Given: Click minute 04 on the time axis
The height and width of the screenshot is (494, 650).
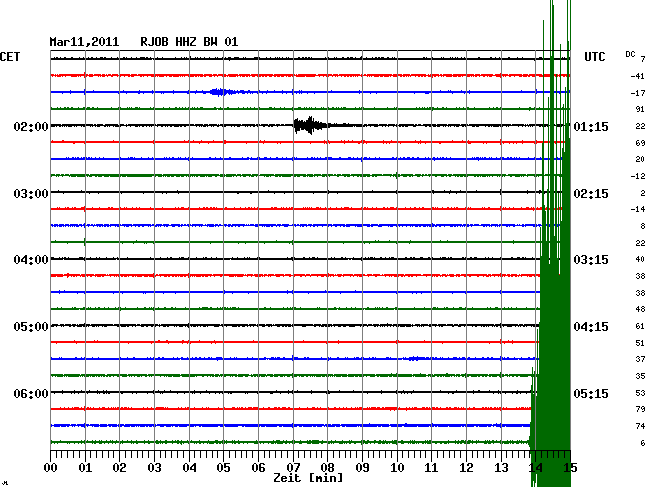Looking at the screenshot, I should [x=189, y=468].
